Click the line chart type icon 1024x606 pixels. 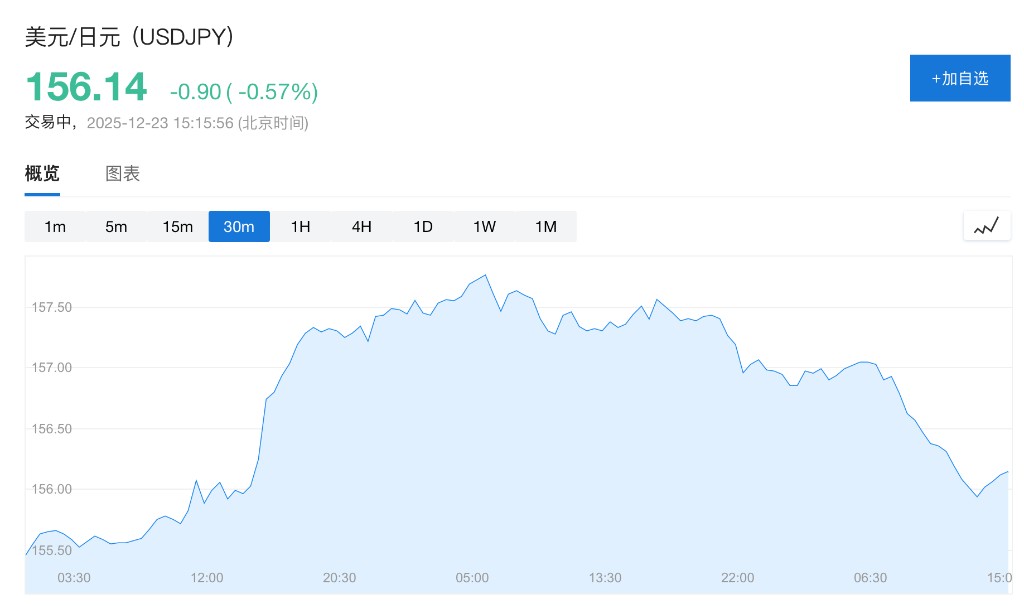point(986,227)
